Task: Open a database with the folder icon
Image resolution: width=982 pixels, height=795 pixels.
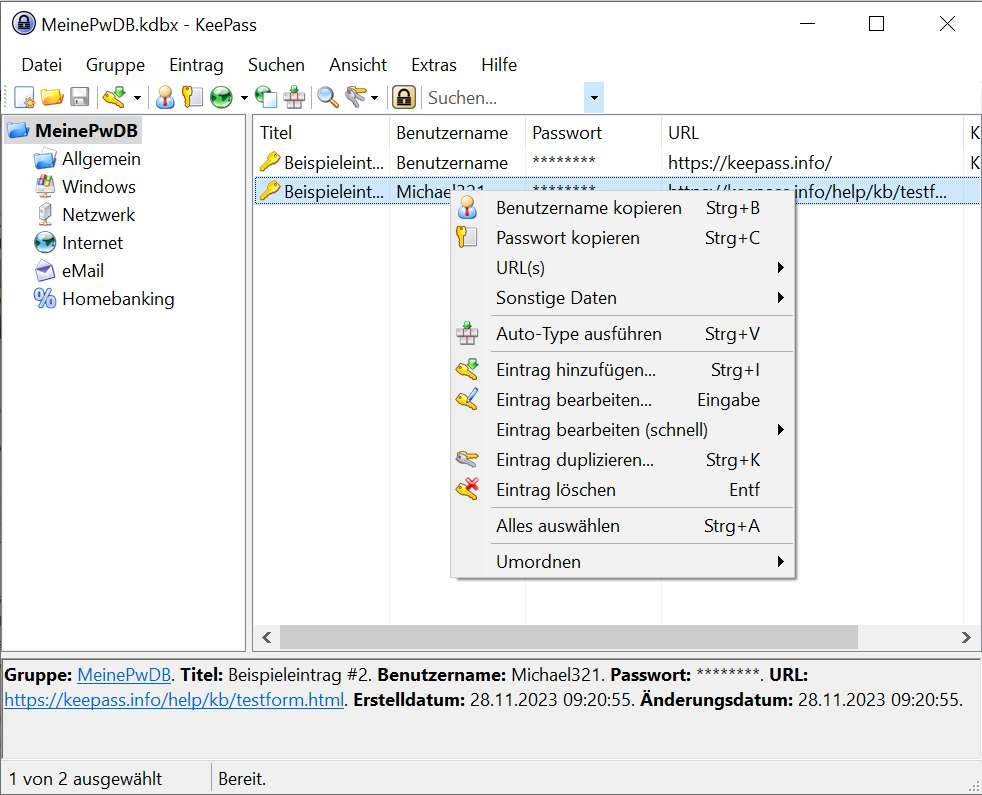Action: 52,97
